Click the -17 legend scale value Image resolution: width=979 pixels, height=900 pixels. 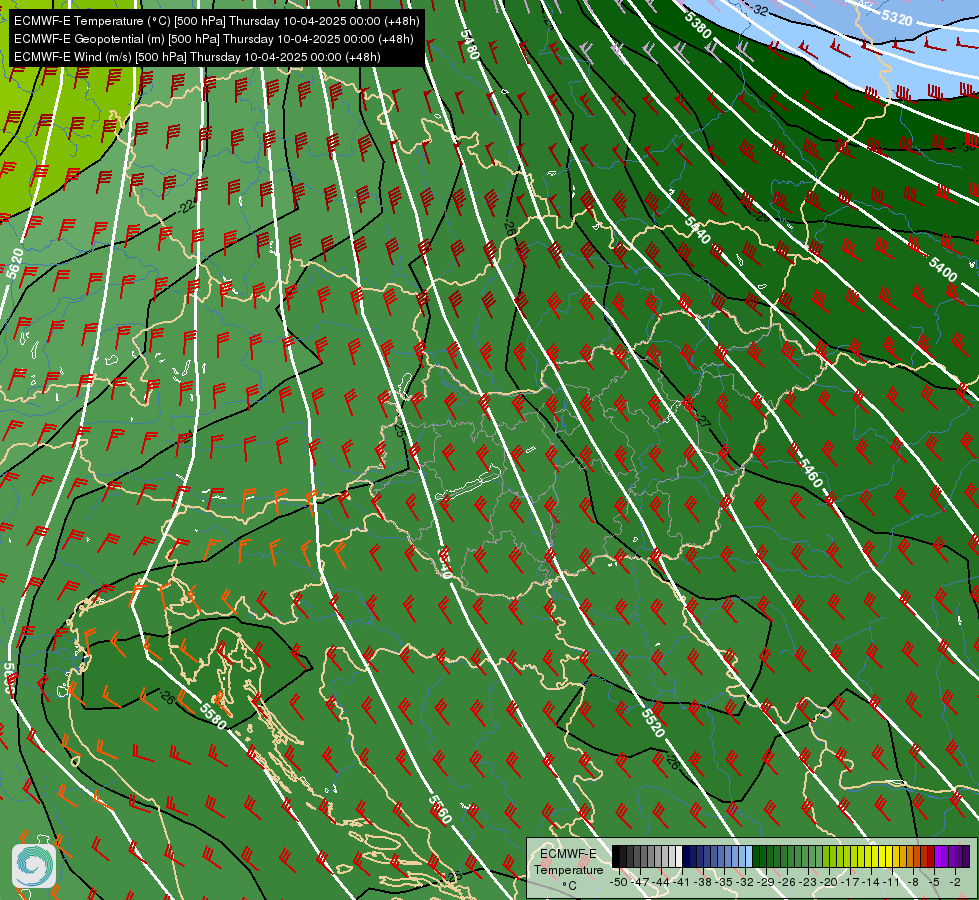click(x=850, y=882)
